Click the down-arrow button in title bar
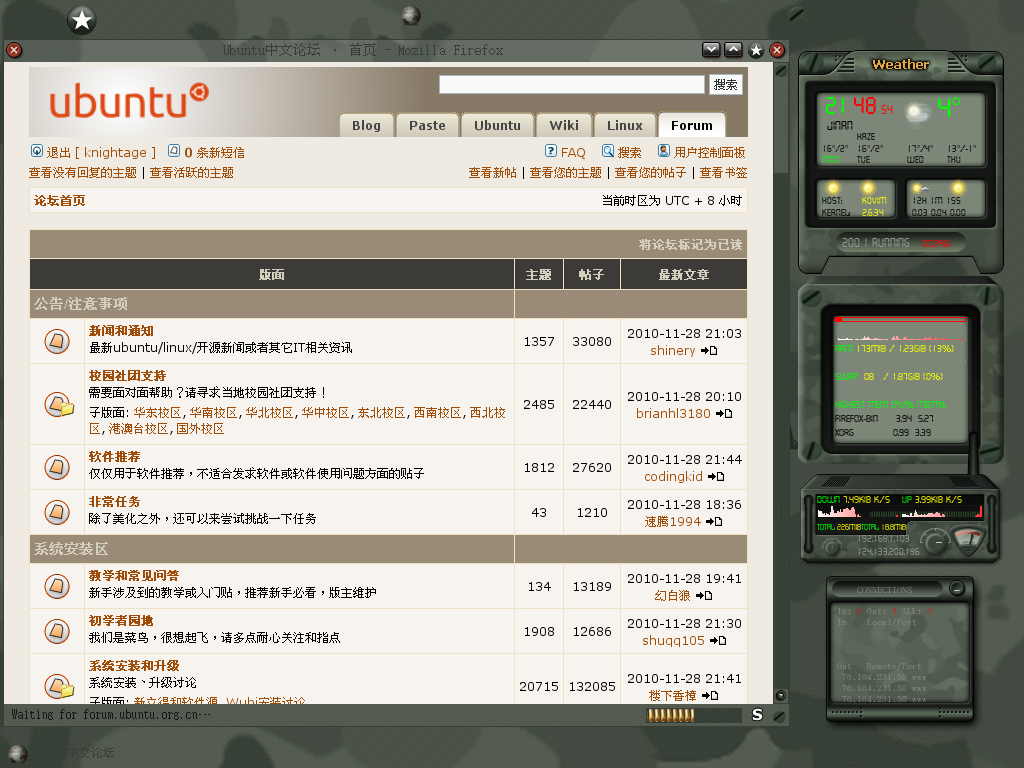The height and width of the screenshot is (768, 1024). click(711, 49)
